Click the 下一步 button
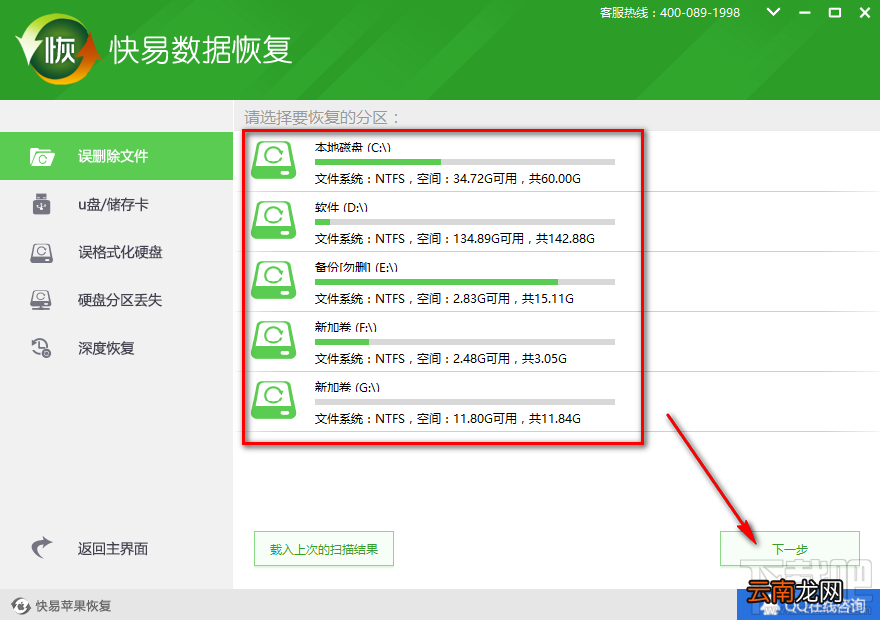Image resolution: width=880 pixels, height=620 pixels. (x=790, y=549)
